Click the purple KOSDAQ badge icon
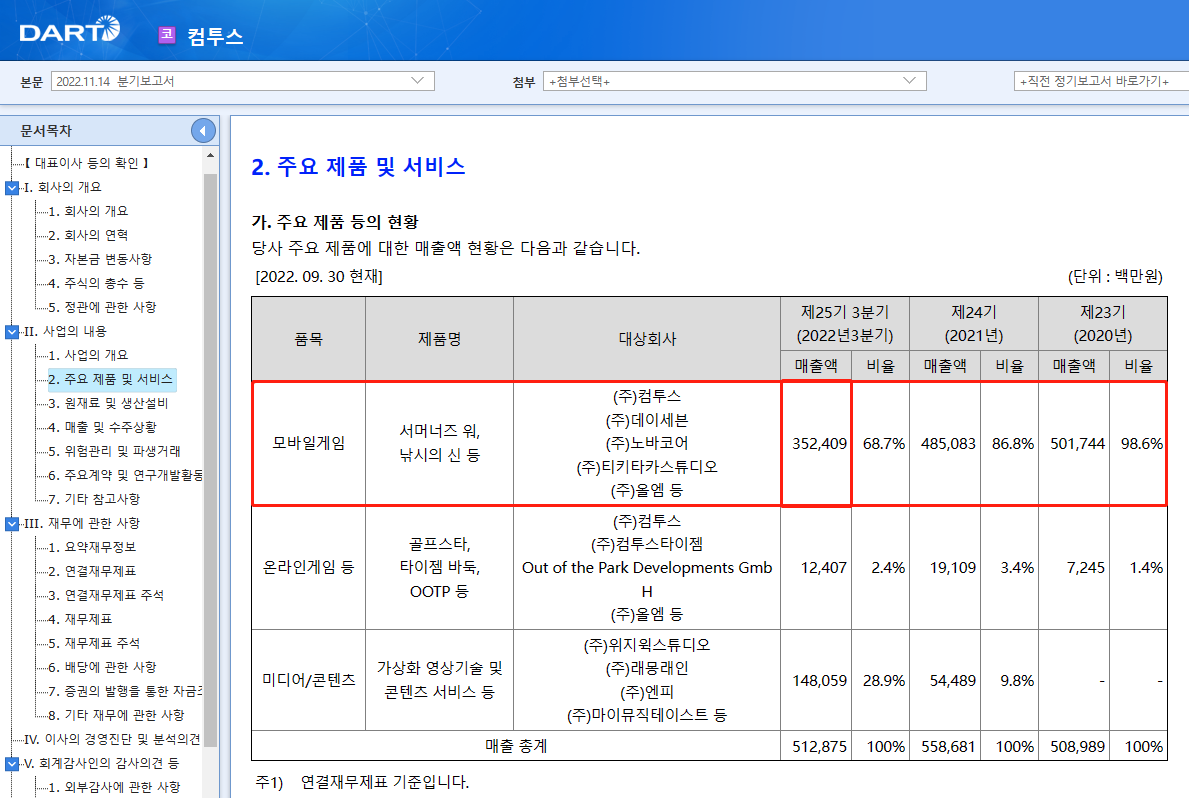This screenshot has width=1189, height=798. 167,34
